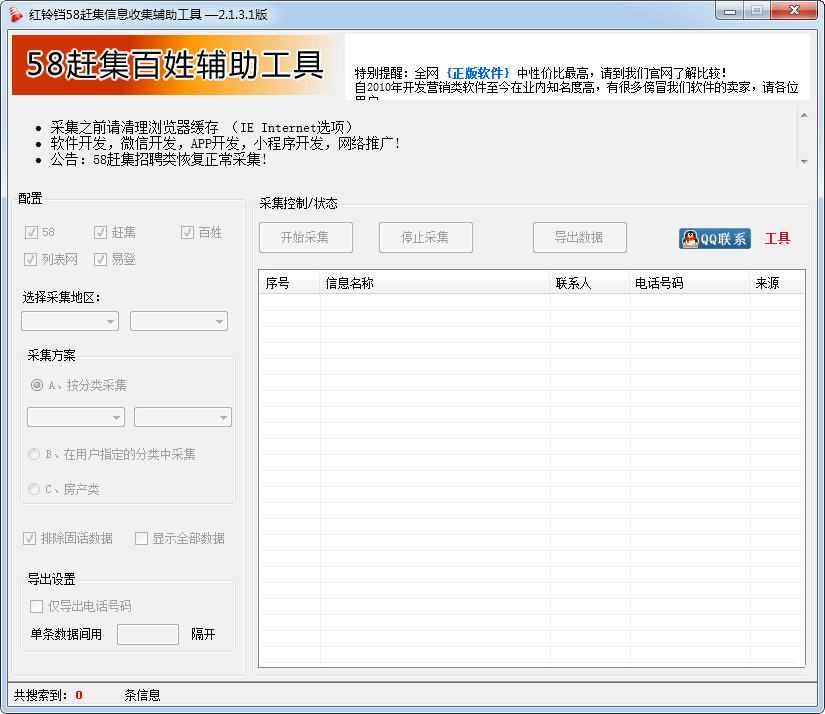Click the 58赶集百姓辅助工具 banner image
825x714 pixels.
(x=176, y=65)
